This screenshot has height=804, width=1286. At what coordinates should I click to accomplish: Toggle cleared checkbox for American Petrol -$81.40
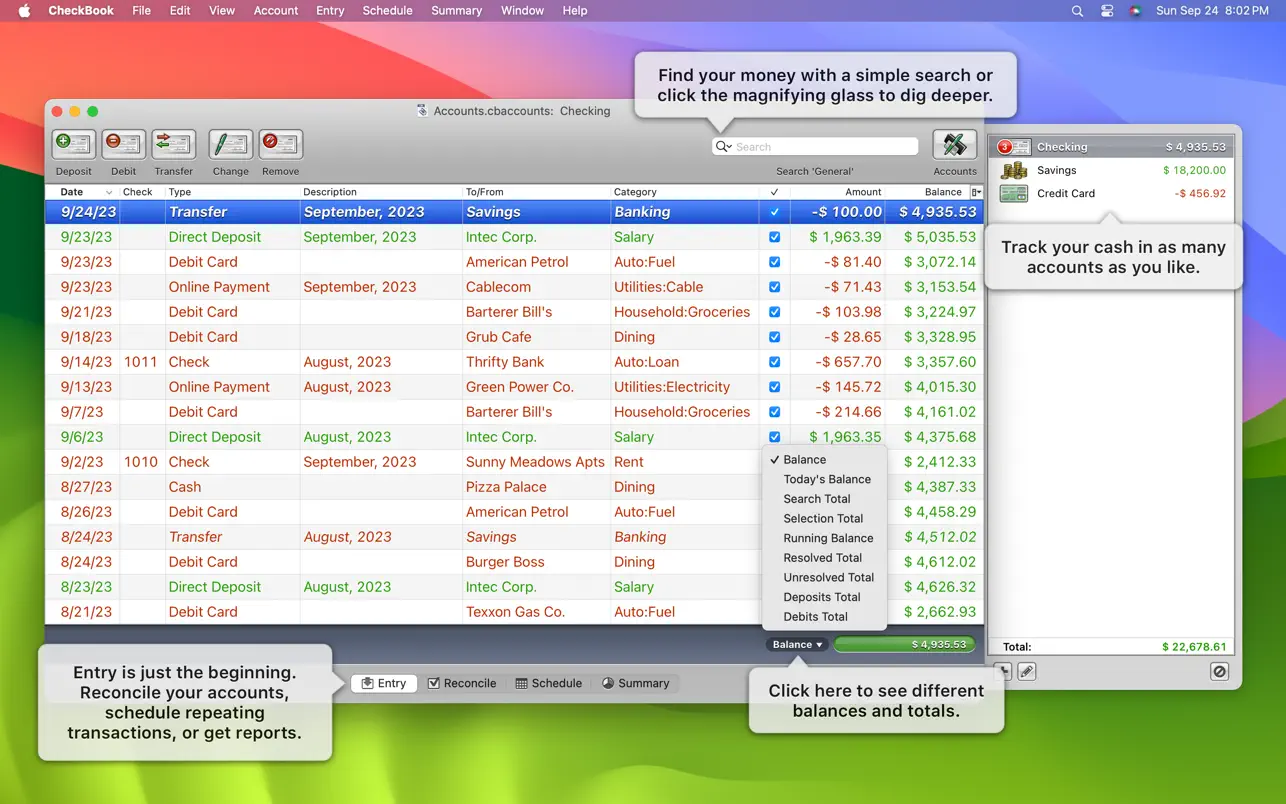click(774, 262)
